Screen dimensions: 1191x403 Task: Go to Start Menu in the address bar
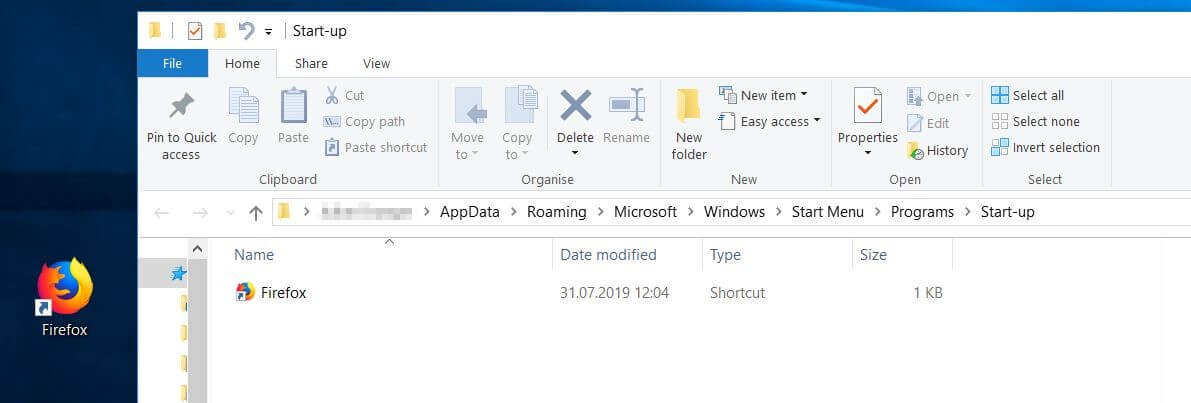827,213
